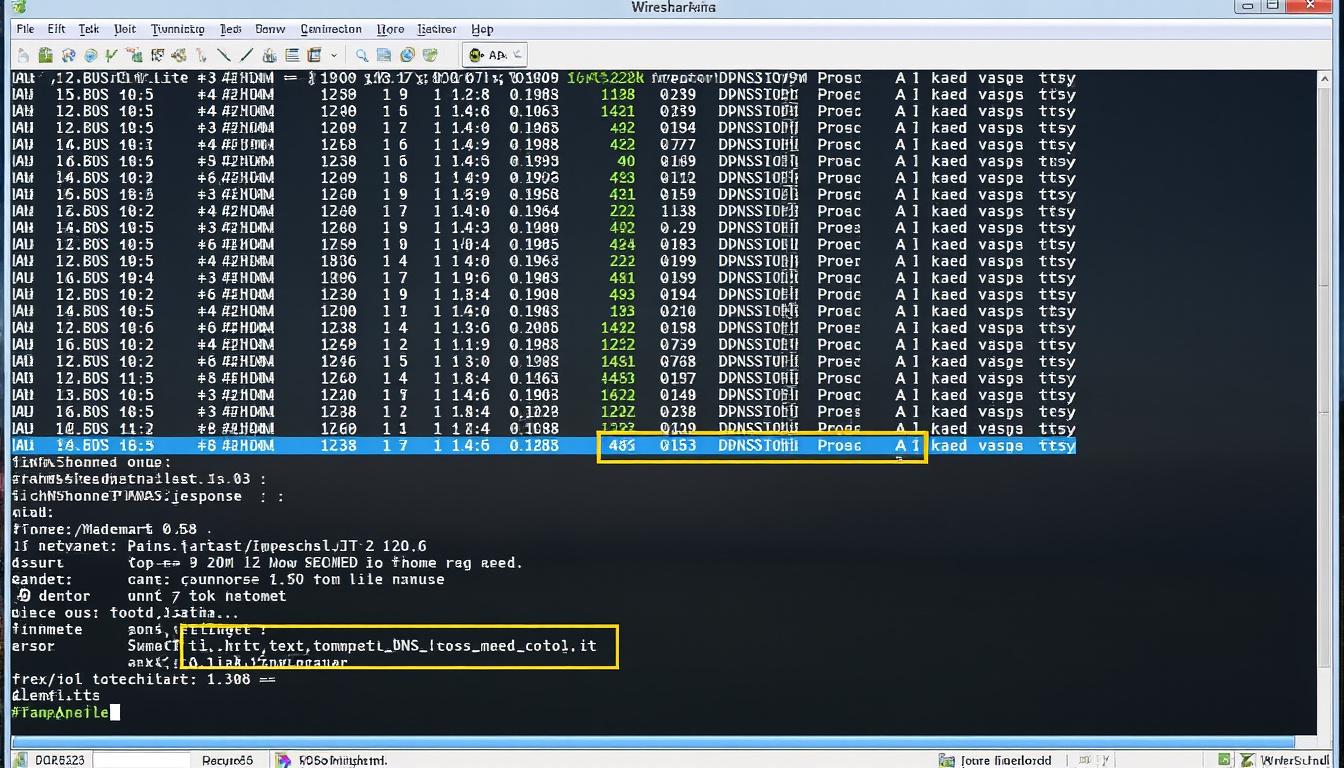This screenshot has width=1344, height=768.
Task: Open the Hop menu
Action: [482, 29]
